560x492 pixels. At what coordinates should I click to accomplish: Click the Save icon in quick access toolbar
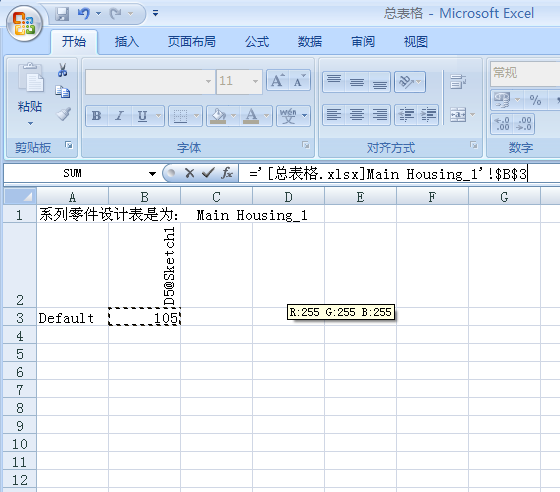tap(62, 14)
